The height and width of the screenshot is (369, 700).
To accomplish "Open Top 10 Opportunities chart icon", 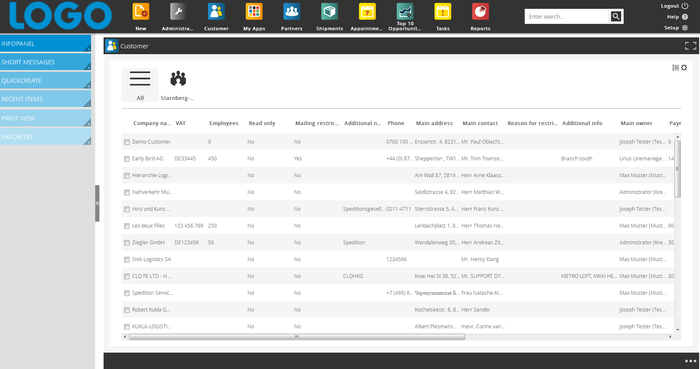I will 405,11.
